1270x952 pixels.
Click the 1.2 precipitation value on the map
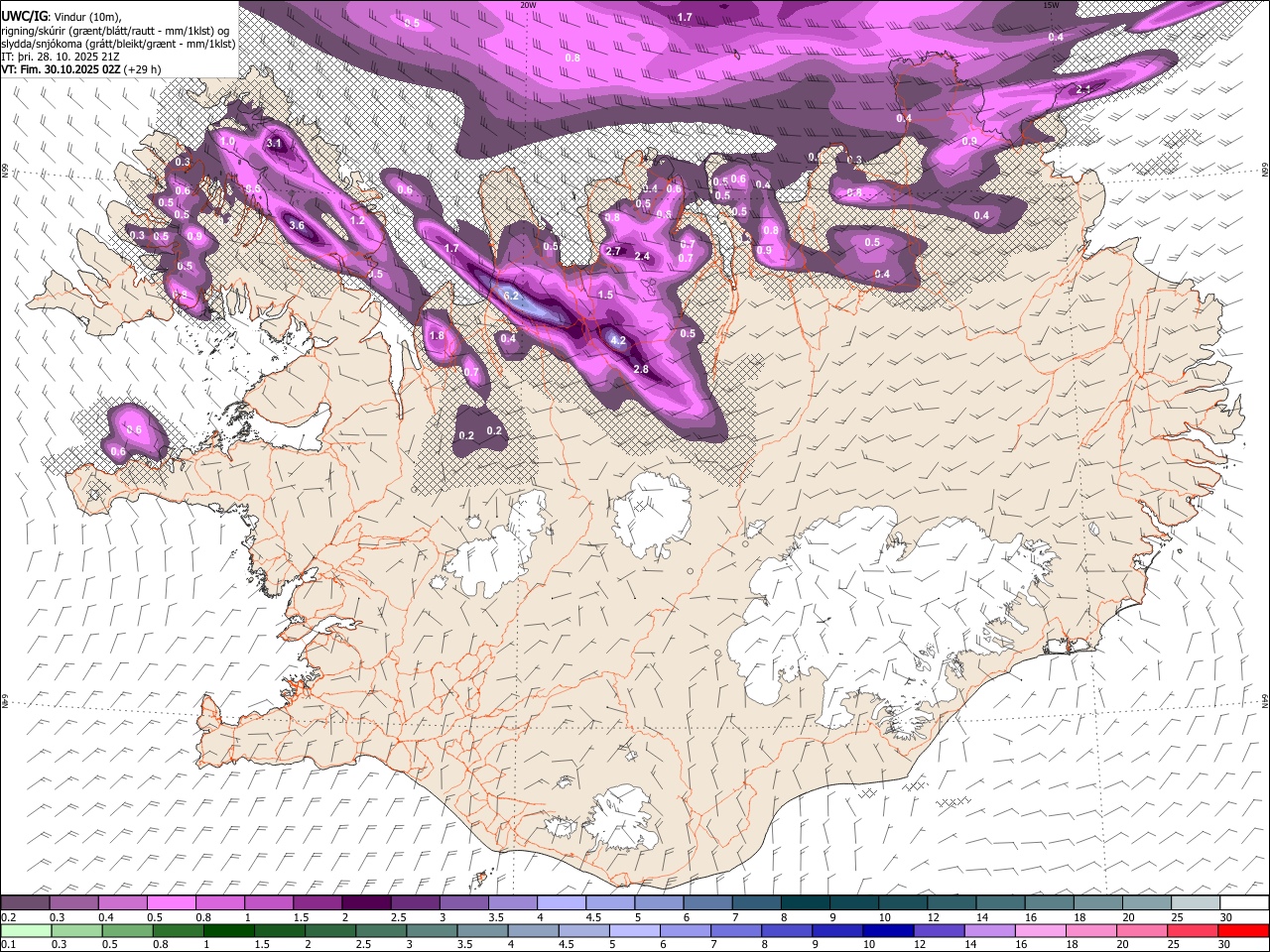click(358, 220)
